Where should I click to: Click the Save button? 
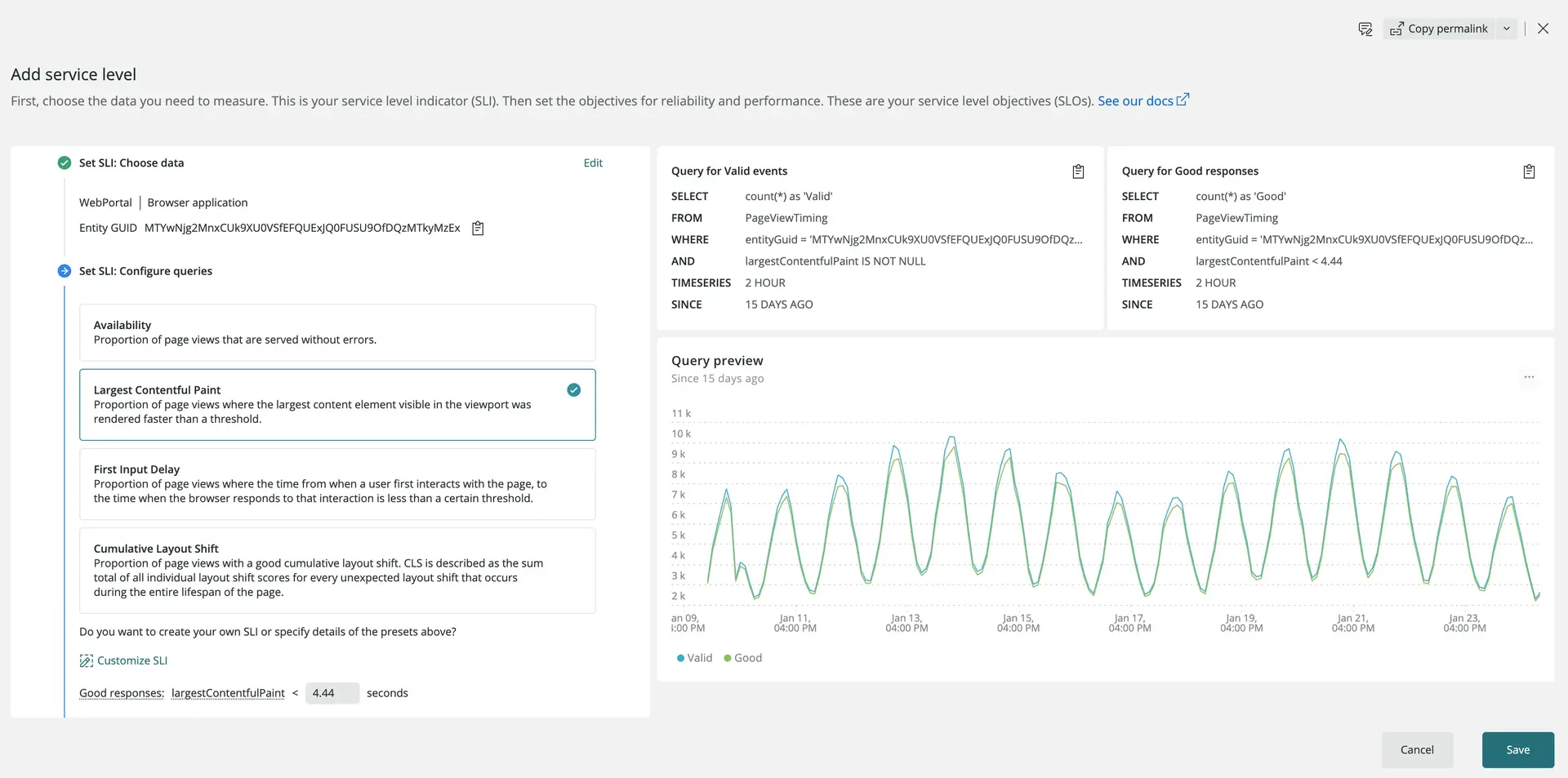point(1517,749)
